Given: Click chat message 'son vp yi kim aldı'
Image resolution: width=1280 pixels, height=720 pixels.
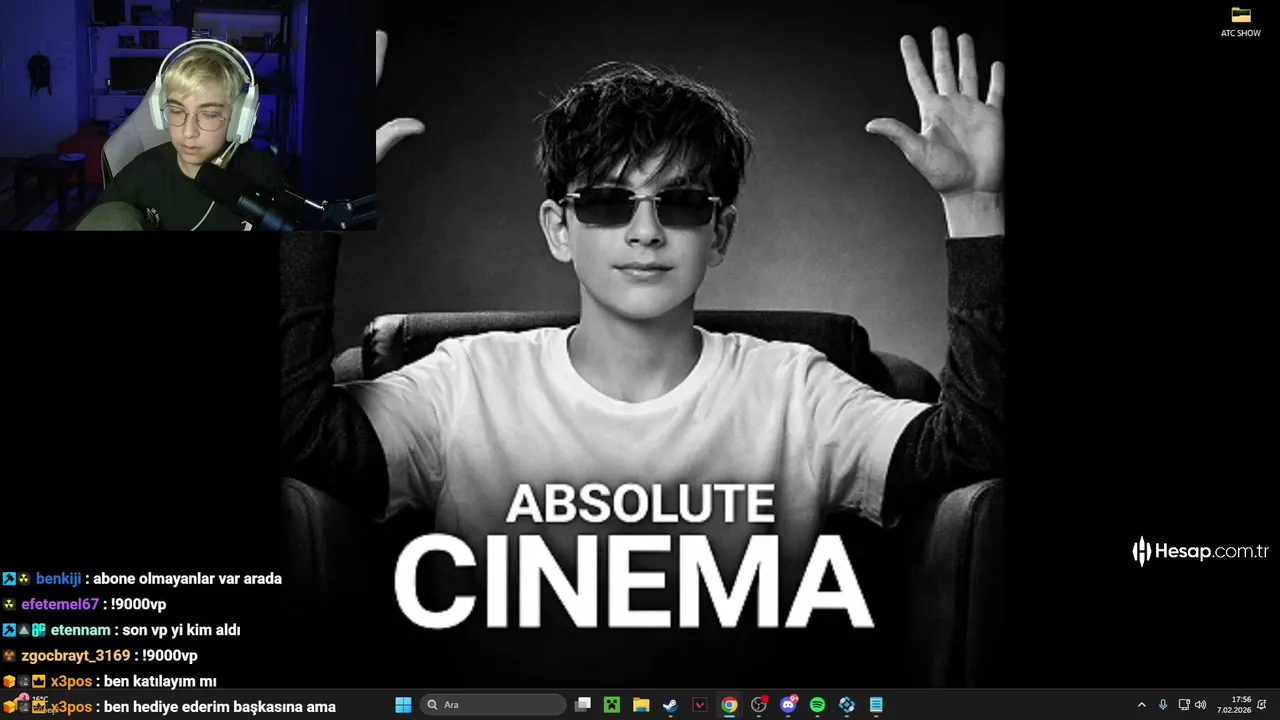Looking at the screenshot, I should [x=180, y=630].
